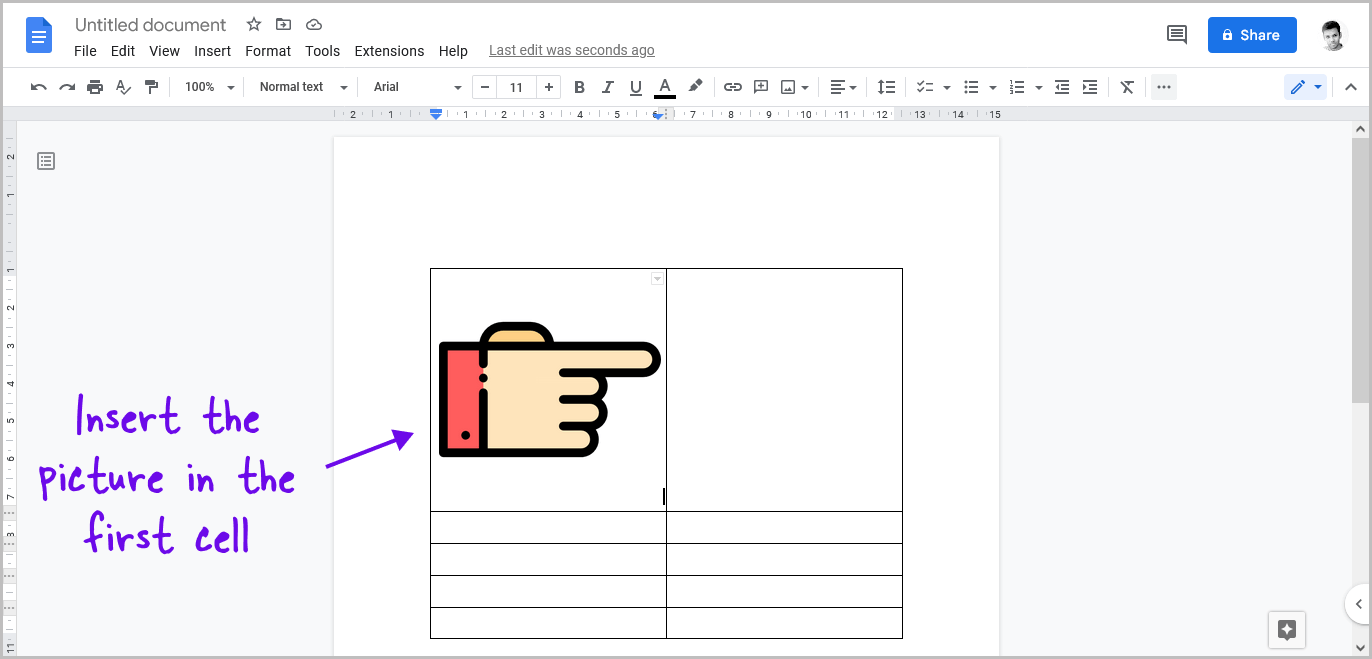Open the Arial font dropdown

[414, 87]
